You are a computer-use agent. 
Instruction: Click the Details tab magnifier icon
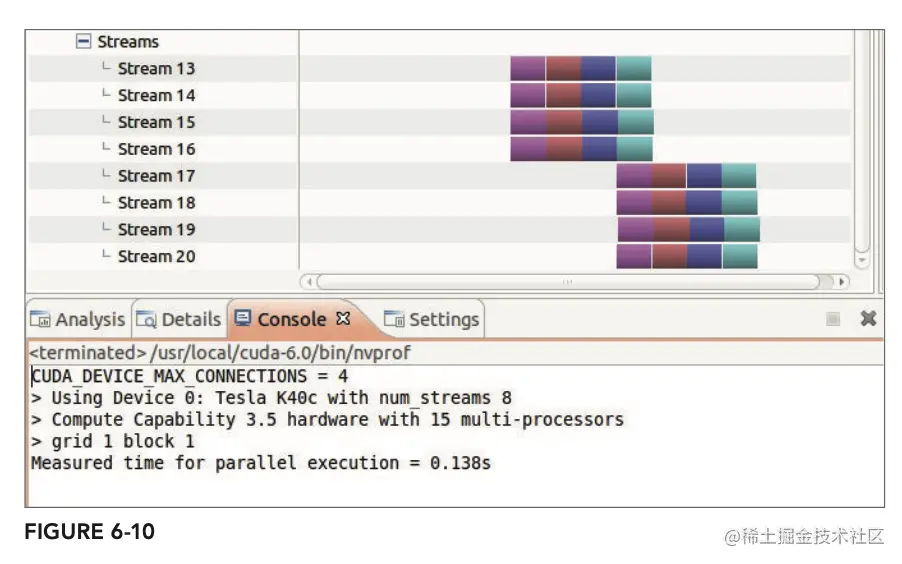146,319
